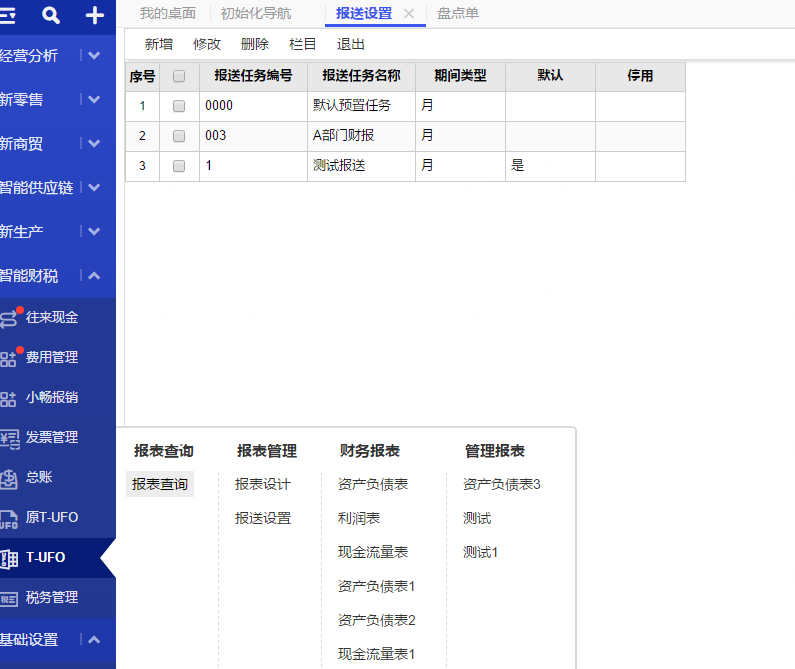Open 测试 under 管理报表
The image size is (795, 669).
tap(477, 518)
